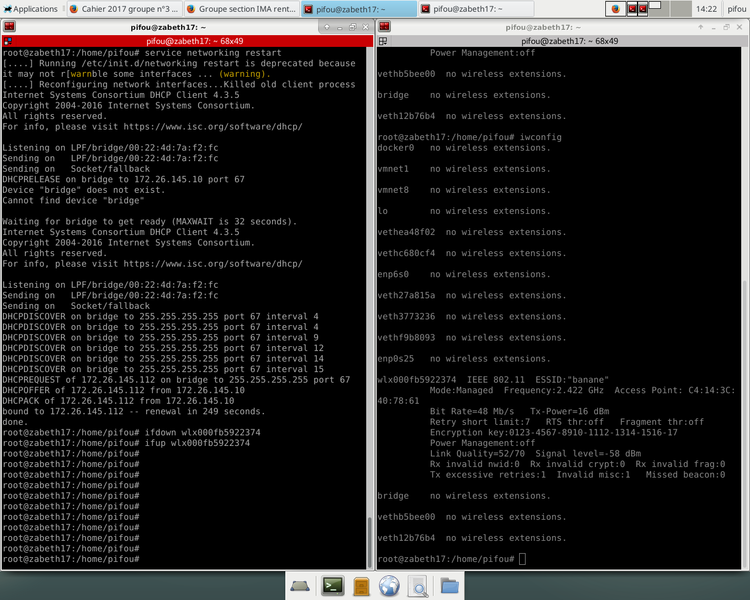750x600 pixels.
Task: Open the left terminal's red titlebar grouping menu
Action: click(9, 41)
